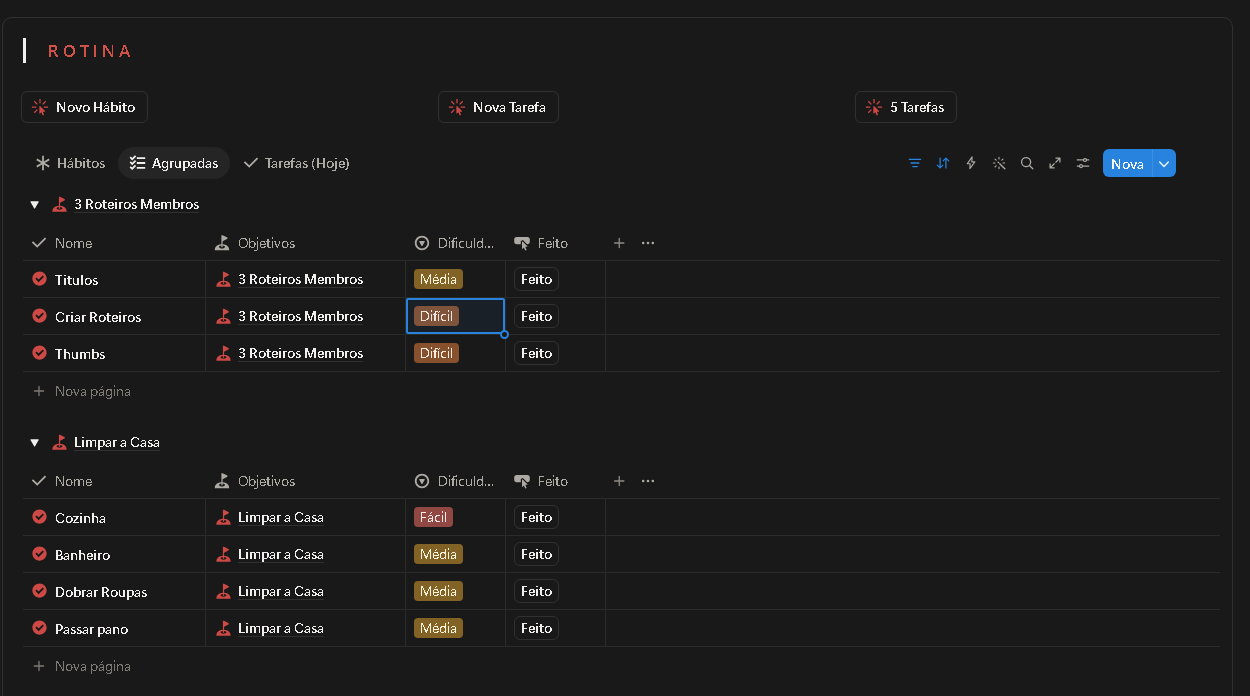Click the red check icon beside Dobrar Roupas
Screen dimensions: 1250x696
[x=40, y=591]
